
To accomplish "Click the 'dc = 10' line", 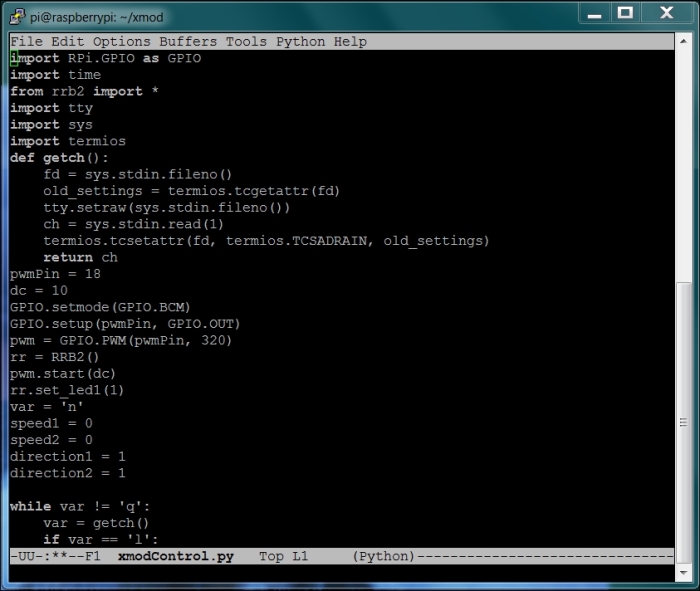I will (39, 291).
